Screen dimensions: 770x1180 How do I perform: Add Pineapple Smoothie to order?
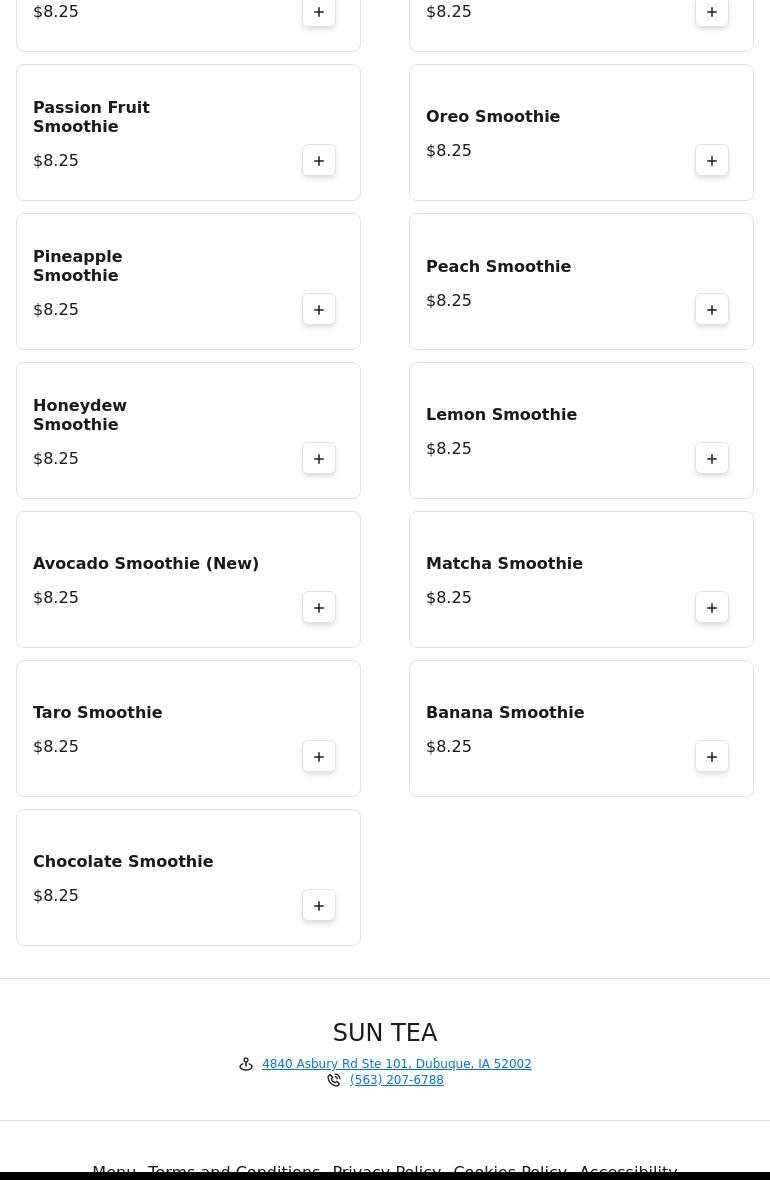[x=319, y=309]
